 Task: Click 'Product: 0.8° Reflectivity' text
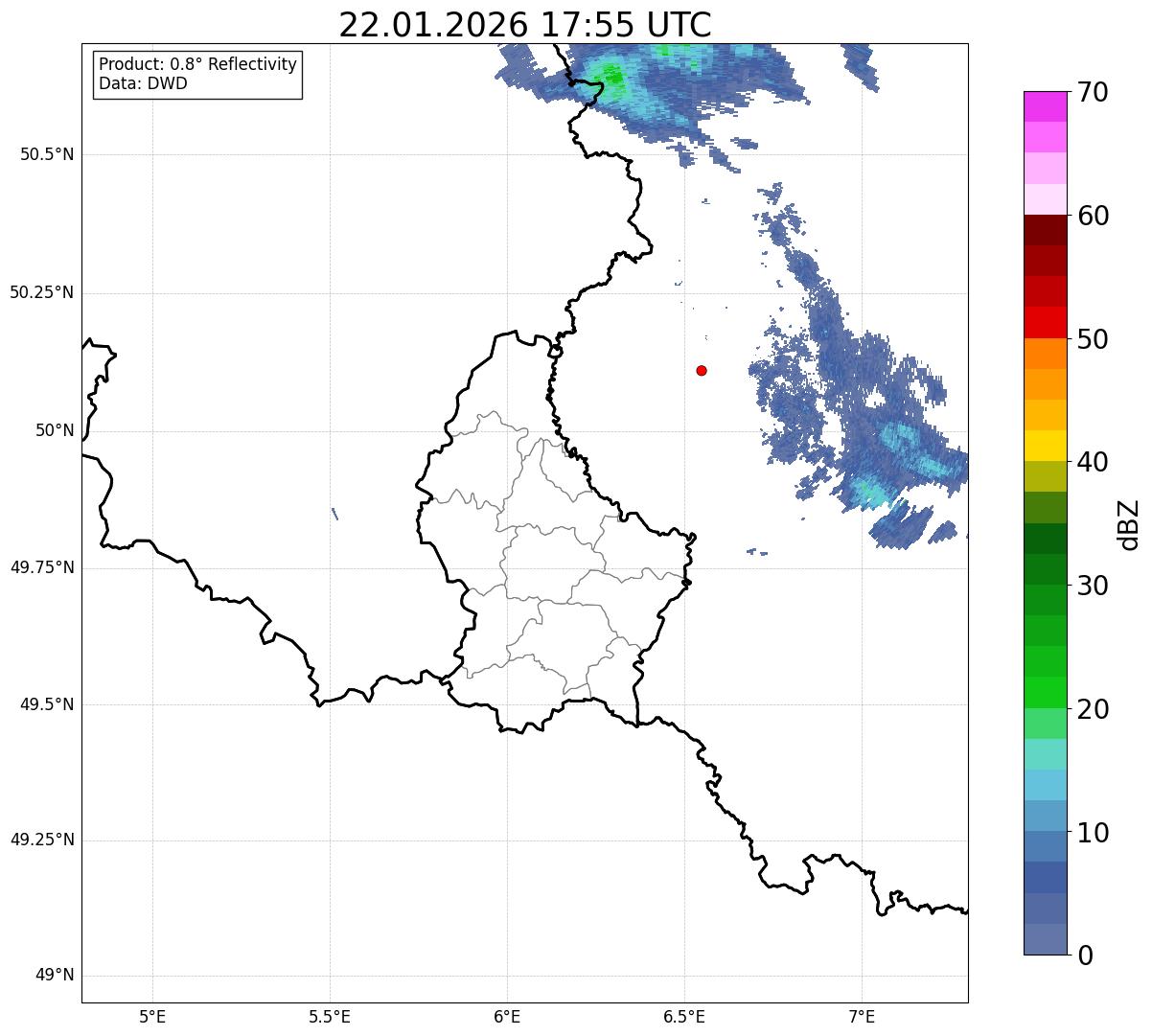pos(198,64)
